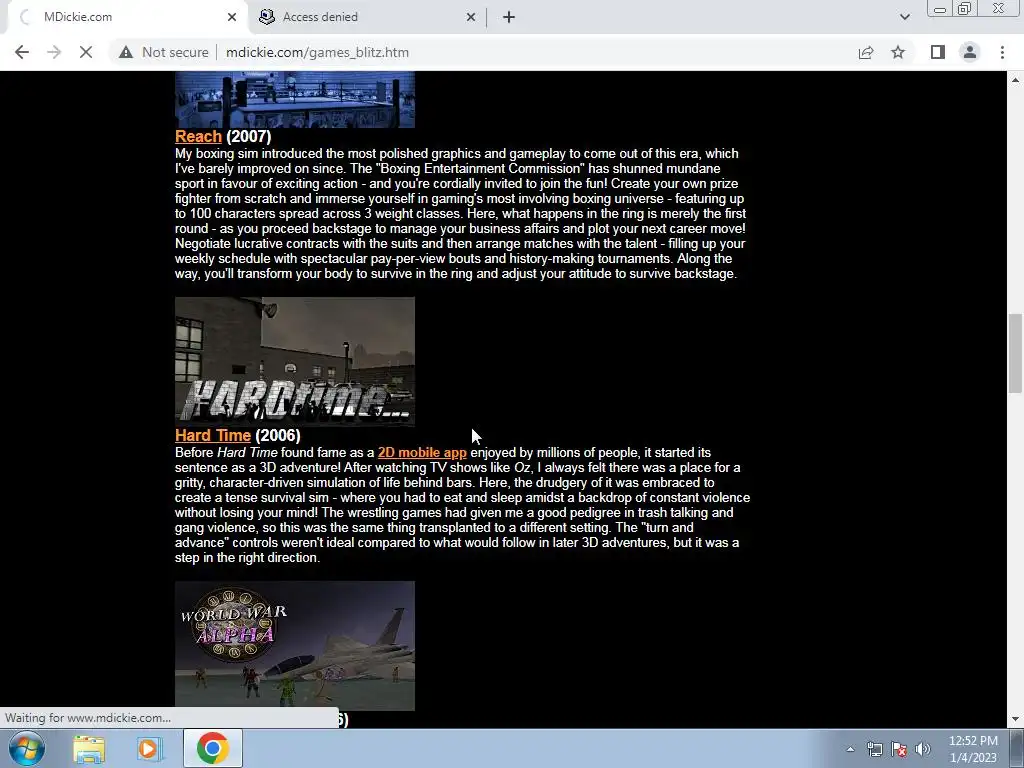Viewport: 1024px width, 768px height.
Task: Click the Hard Time (2006) year text
Action: (x=278, y=435)
